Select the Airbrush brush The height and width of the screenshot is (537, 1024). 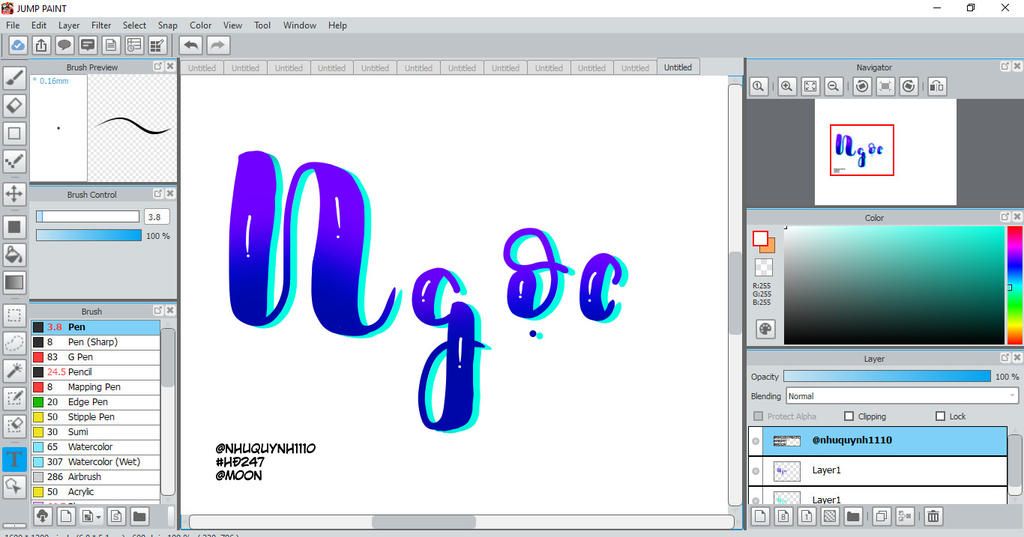coord(95,477)
